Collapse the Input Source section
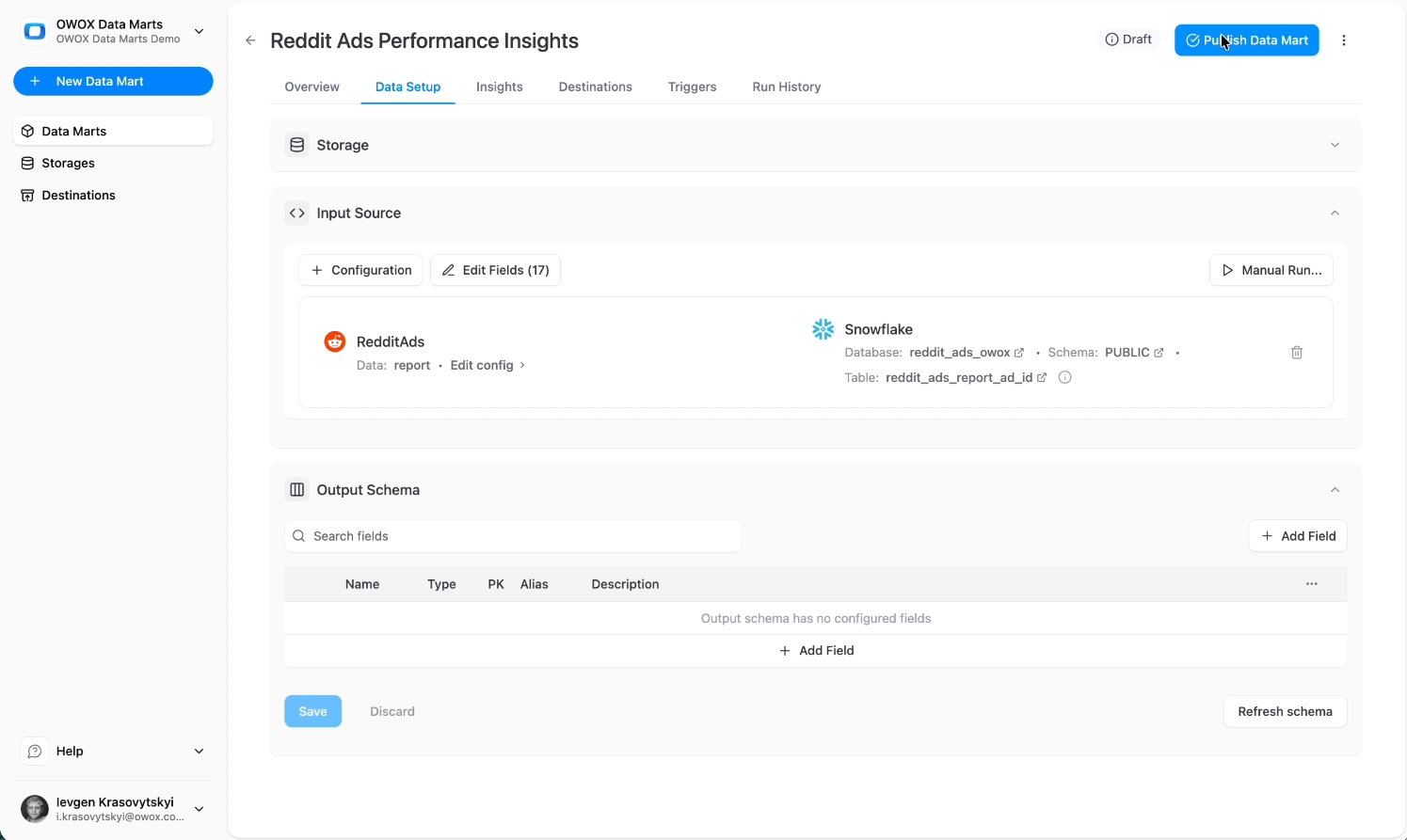The width and height of the screenshot is (1407, 840). click(1335, 213)
